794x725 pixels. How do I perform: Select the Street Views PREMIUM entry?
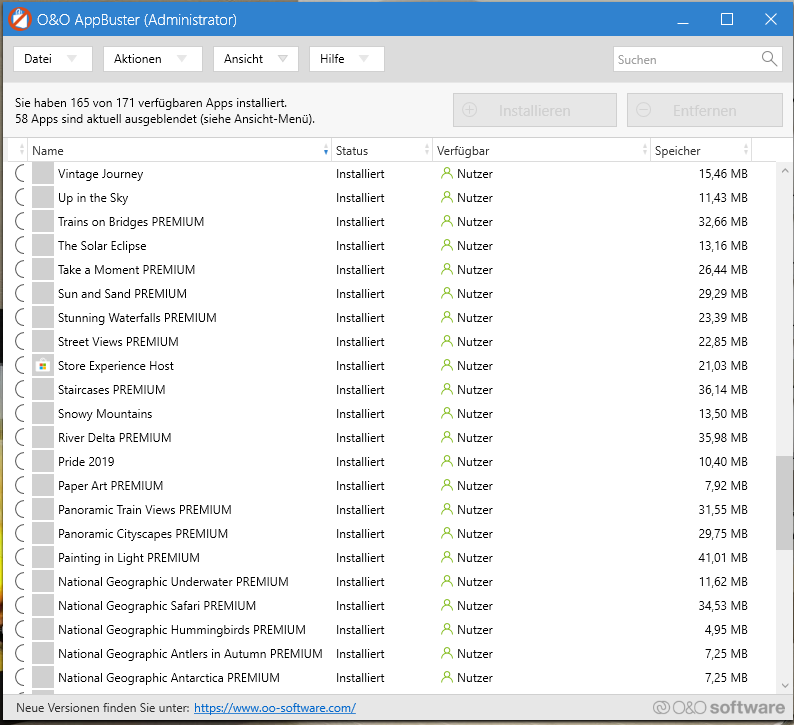click(118, 342)
